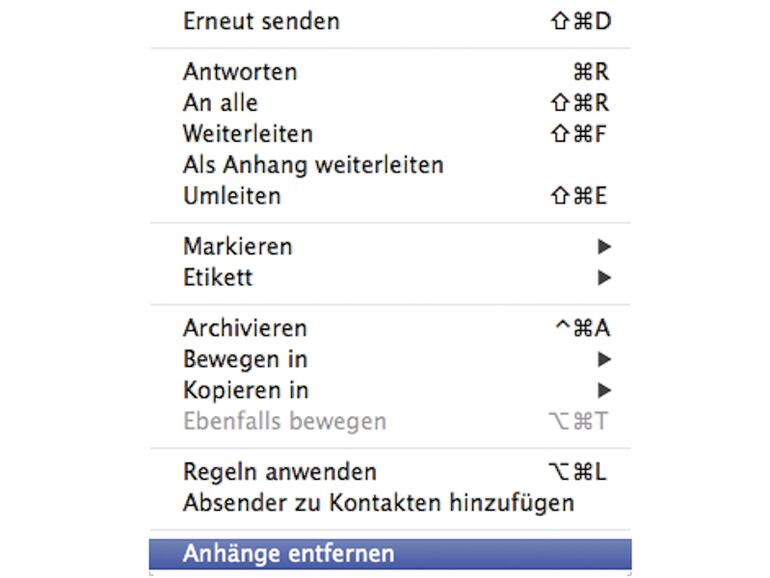Open the Bewegen in submenu arrow
The image size is (770, 578).
603,360
